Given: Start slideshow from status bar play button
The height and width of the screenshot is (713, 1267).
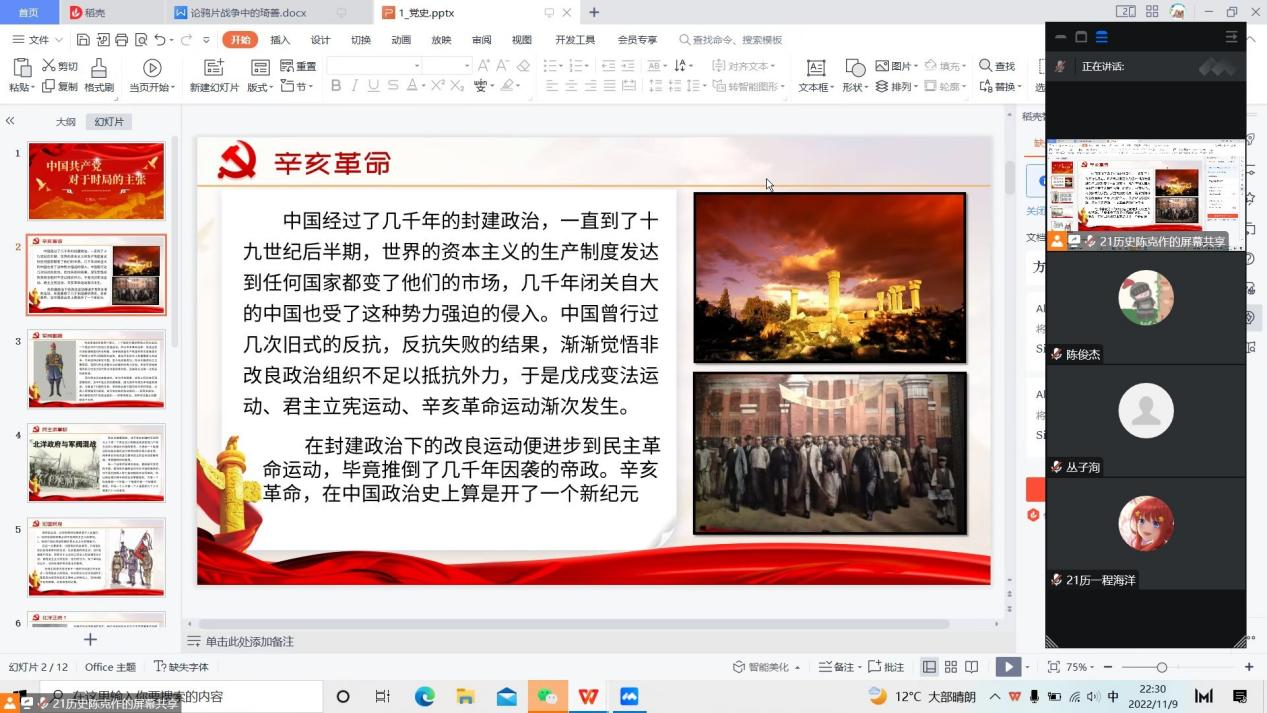Looking at the screenshot, I should (x=1007, y=667).
